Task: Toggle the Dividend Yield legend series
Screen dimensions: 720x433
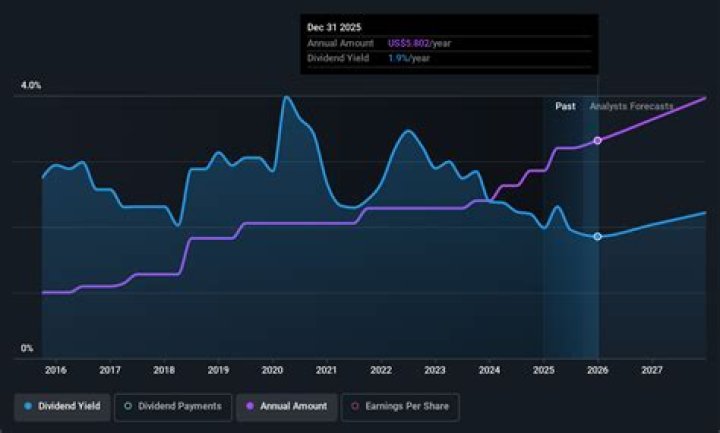Action: coord(62,406)
